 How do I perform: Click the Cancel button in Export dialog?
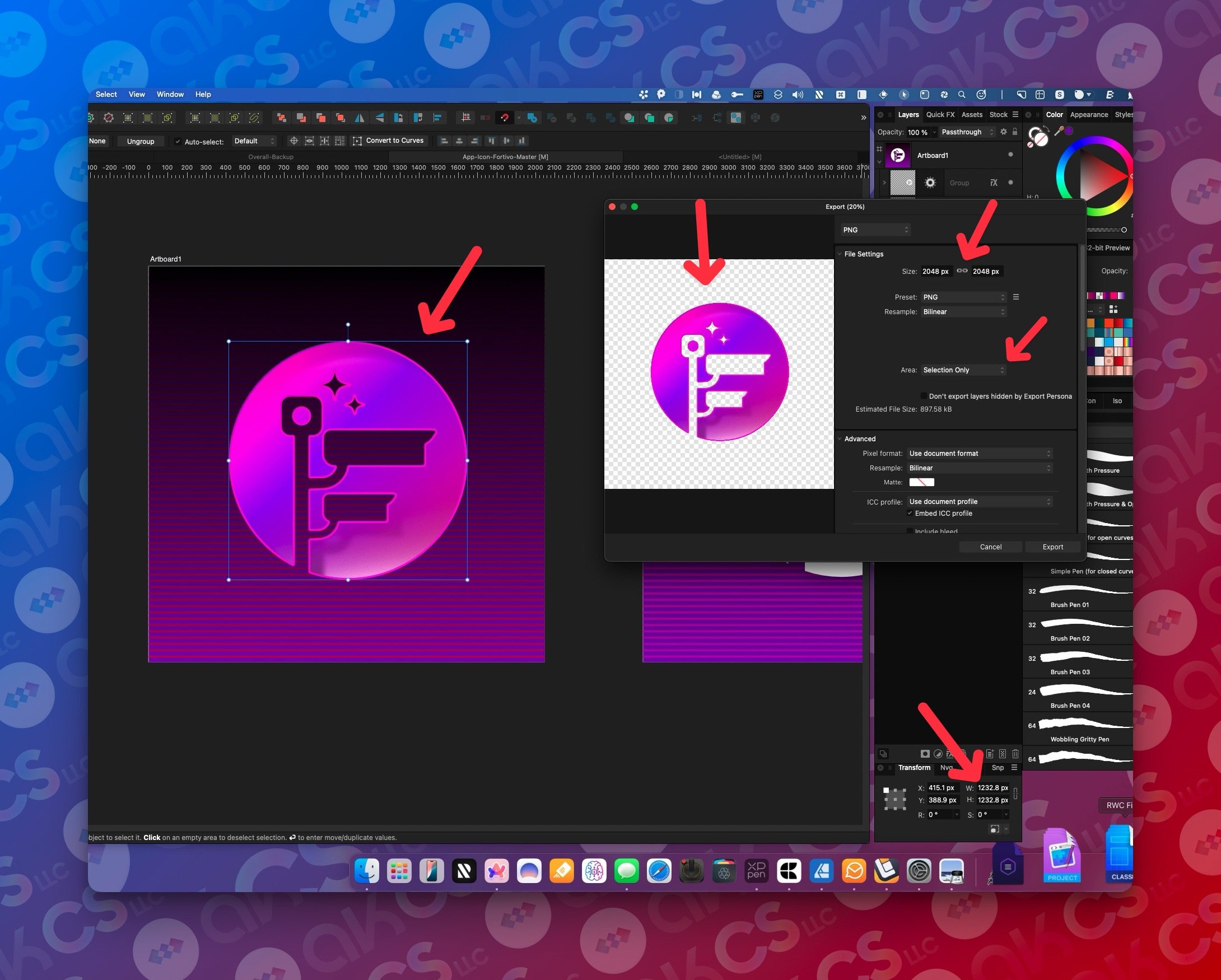990,547
